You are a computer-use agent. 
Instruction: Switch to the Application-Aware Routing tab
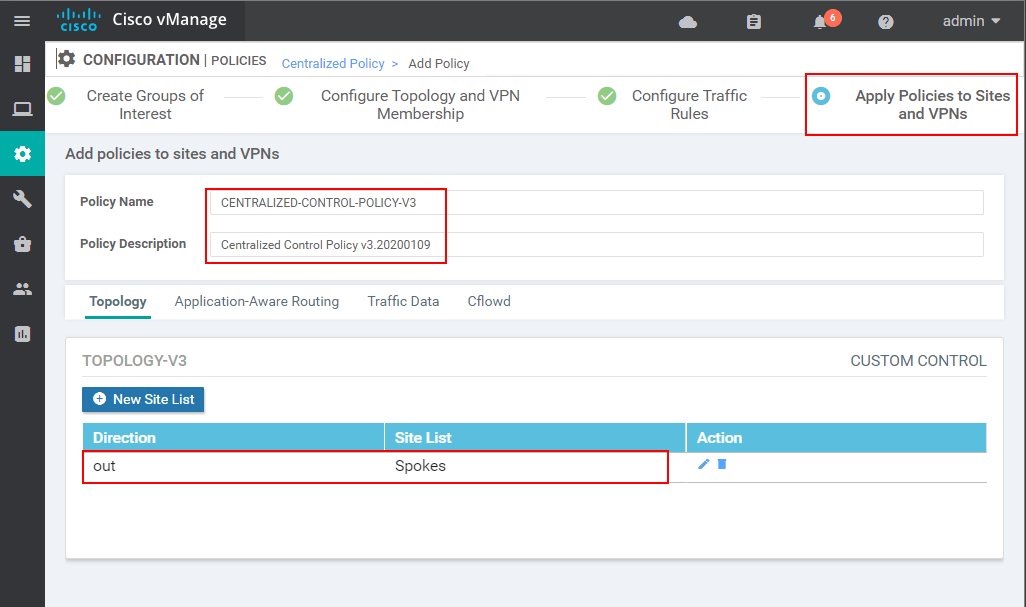point(256,301)
